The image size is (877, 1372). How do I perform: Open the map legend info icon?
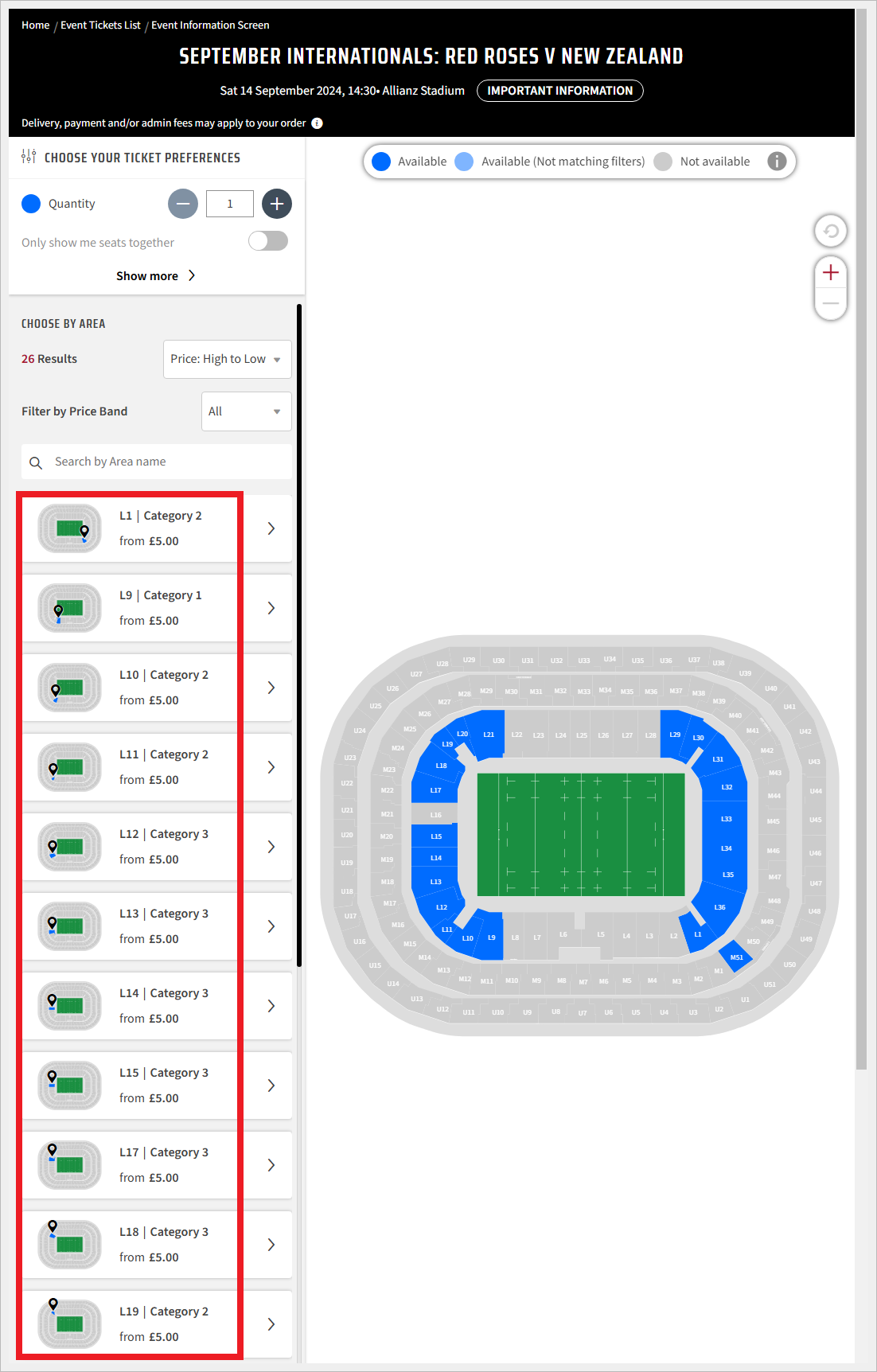tap(776, 162)
